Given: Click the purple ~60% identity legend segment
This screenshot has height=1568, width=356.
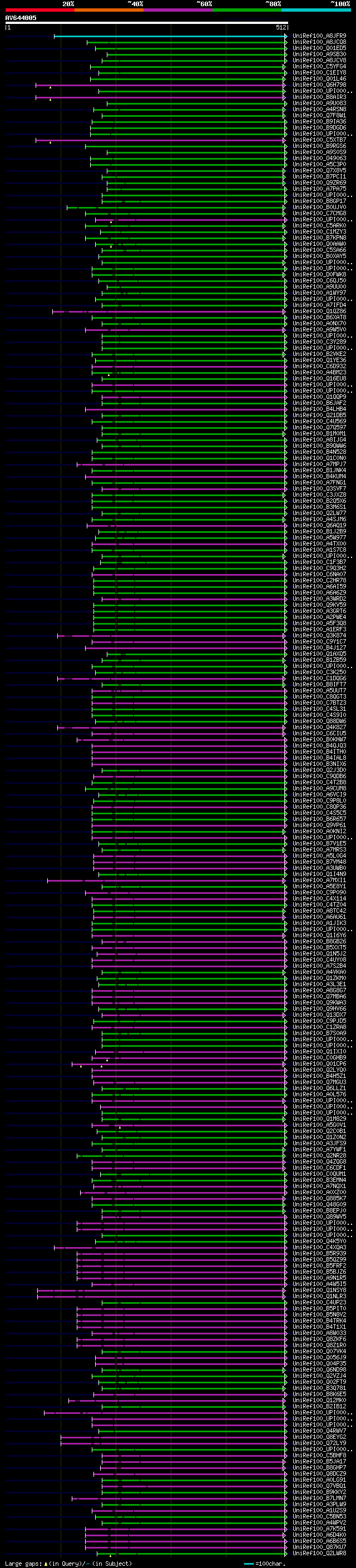Looking at the screenshot, I should (x=179, y=11).
